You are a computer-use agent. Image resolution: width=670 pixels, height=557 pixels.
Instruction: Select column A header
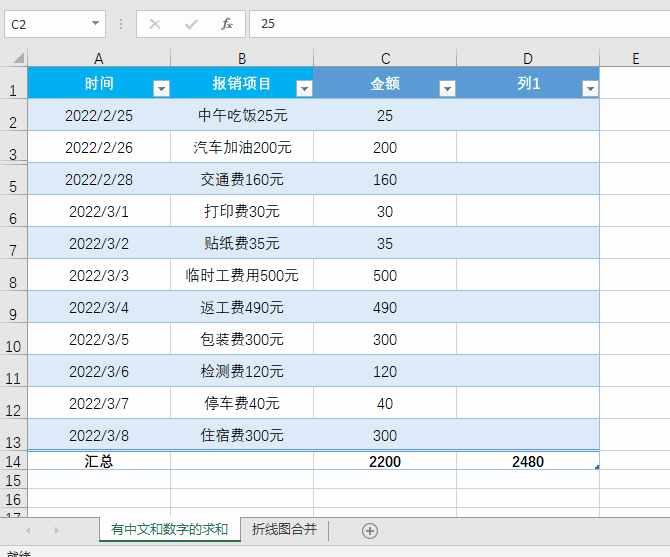(99, 58)
